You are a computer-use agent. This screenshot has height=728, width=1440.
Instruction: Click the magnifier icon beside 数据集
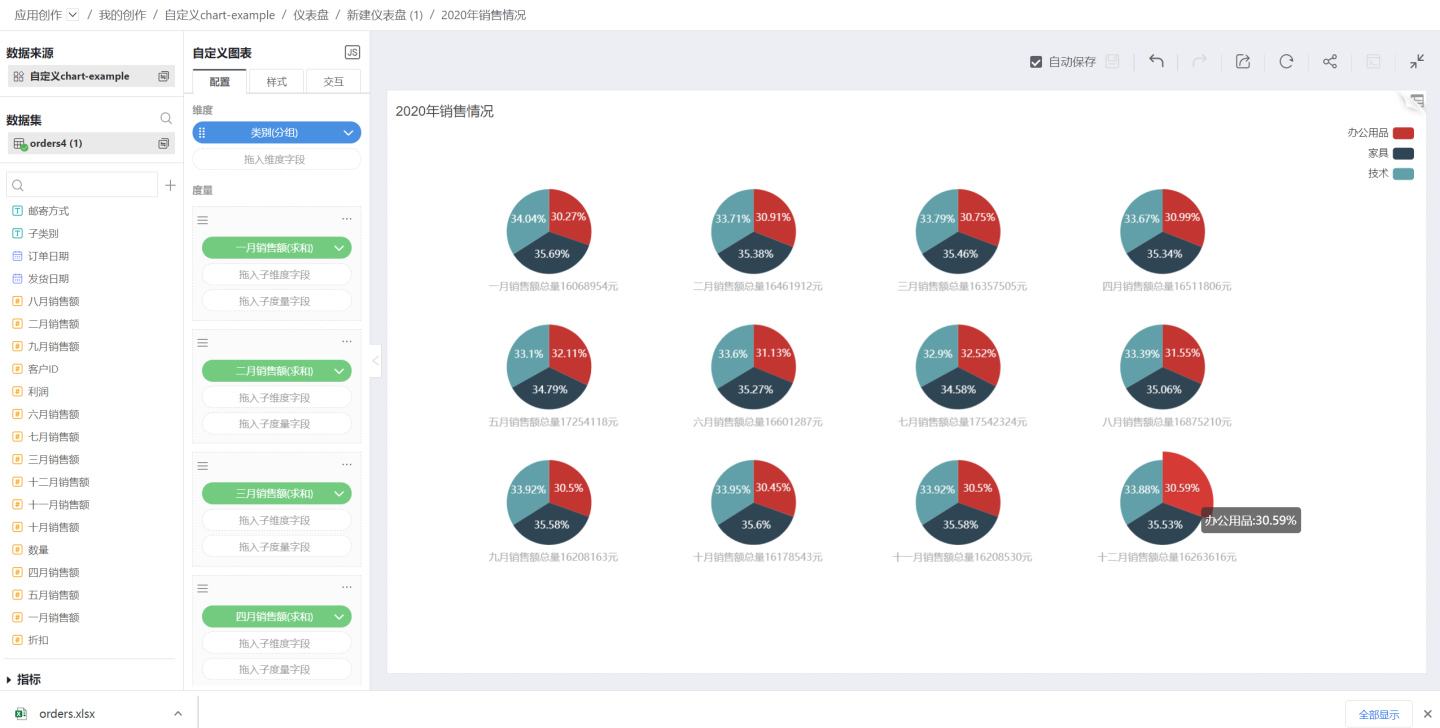coord(166,119)
